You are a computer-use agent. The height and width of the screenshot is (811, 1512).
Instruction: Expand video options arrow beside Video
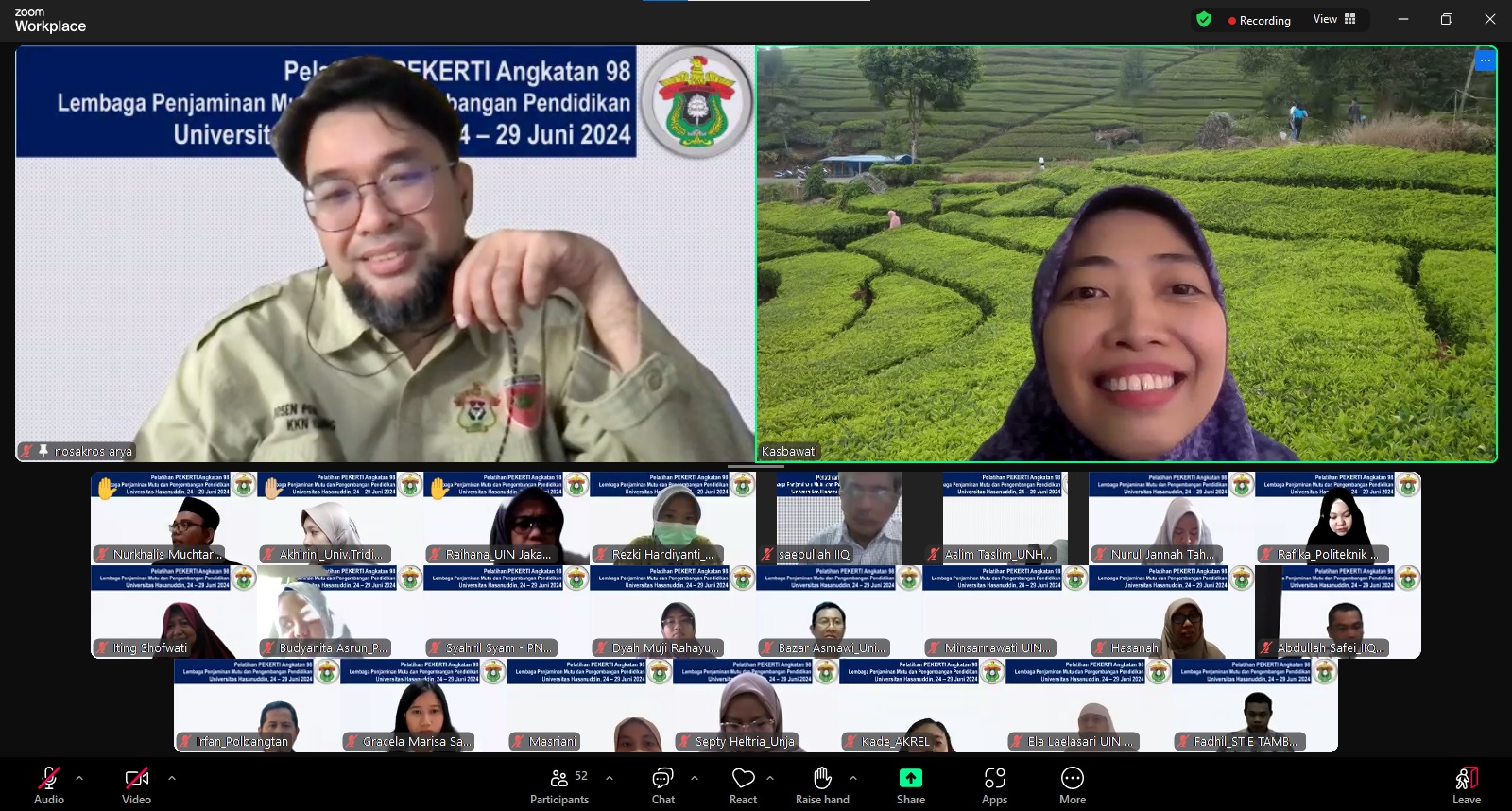tap(172, 778)
